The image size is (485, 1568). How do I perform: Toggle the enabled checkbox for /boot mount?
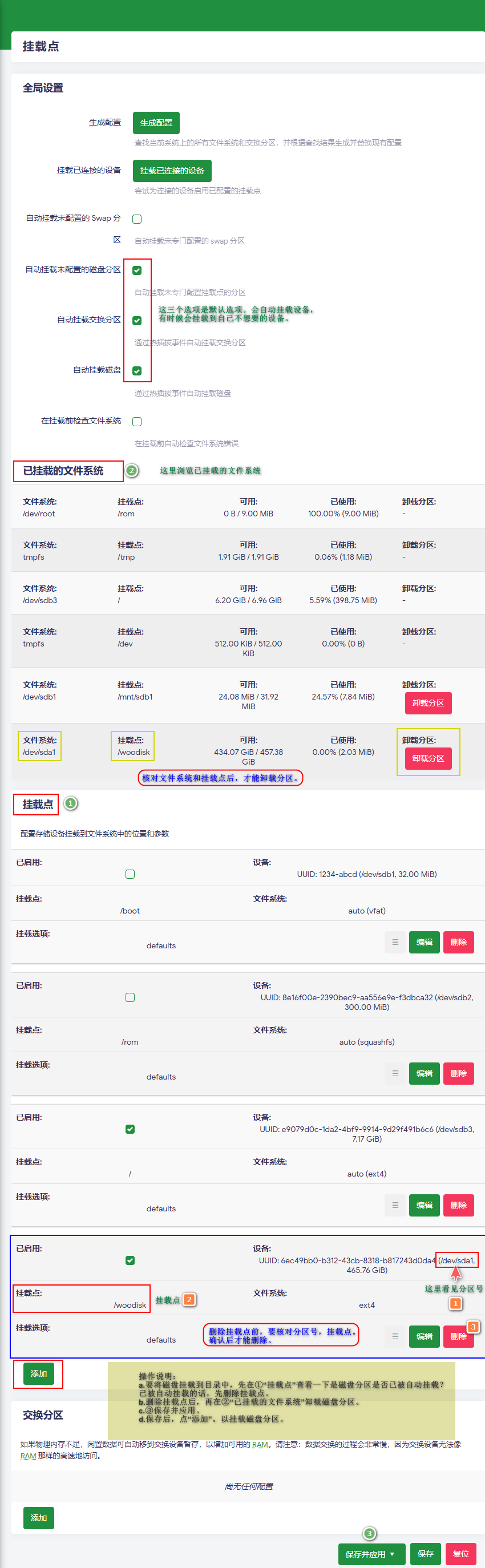pyautogui.click(x=130, y=874)
